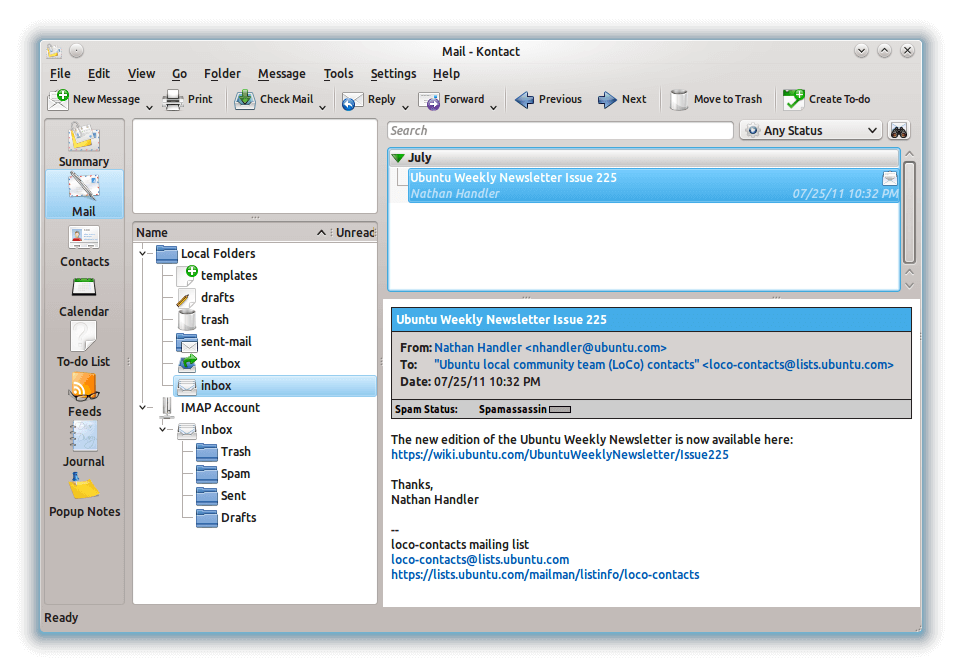Click the Spamassassin spam status bar
The image size is (962, 672).
[x=560, y=409]
